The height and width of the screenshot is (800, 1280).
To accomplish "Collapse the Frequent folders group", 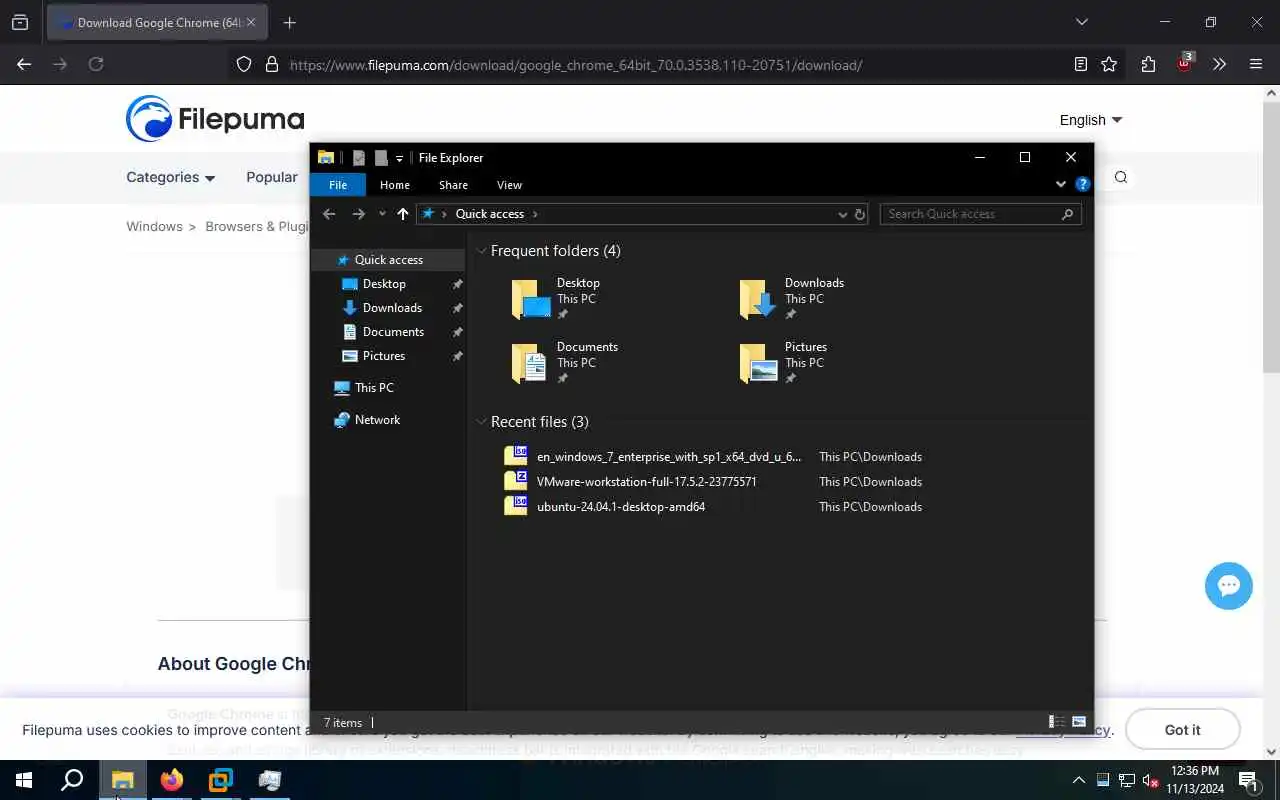I will pyautogui.click(x=482, y=251).
